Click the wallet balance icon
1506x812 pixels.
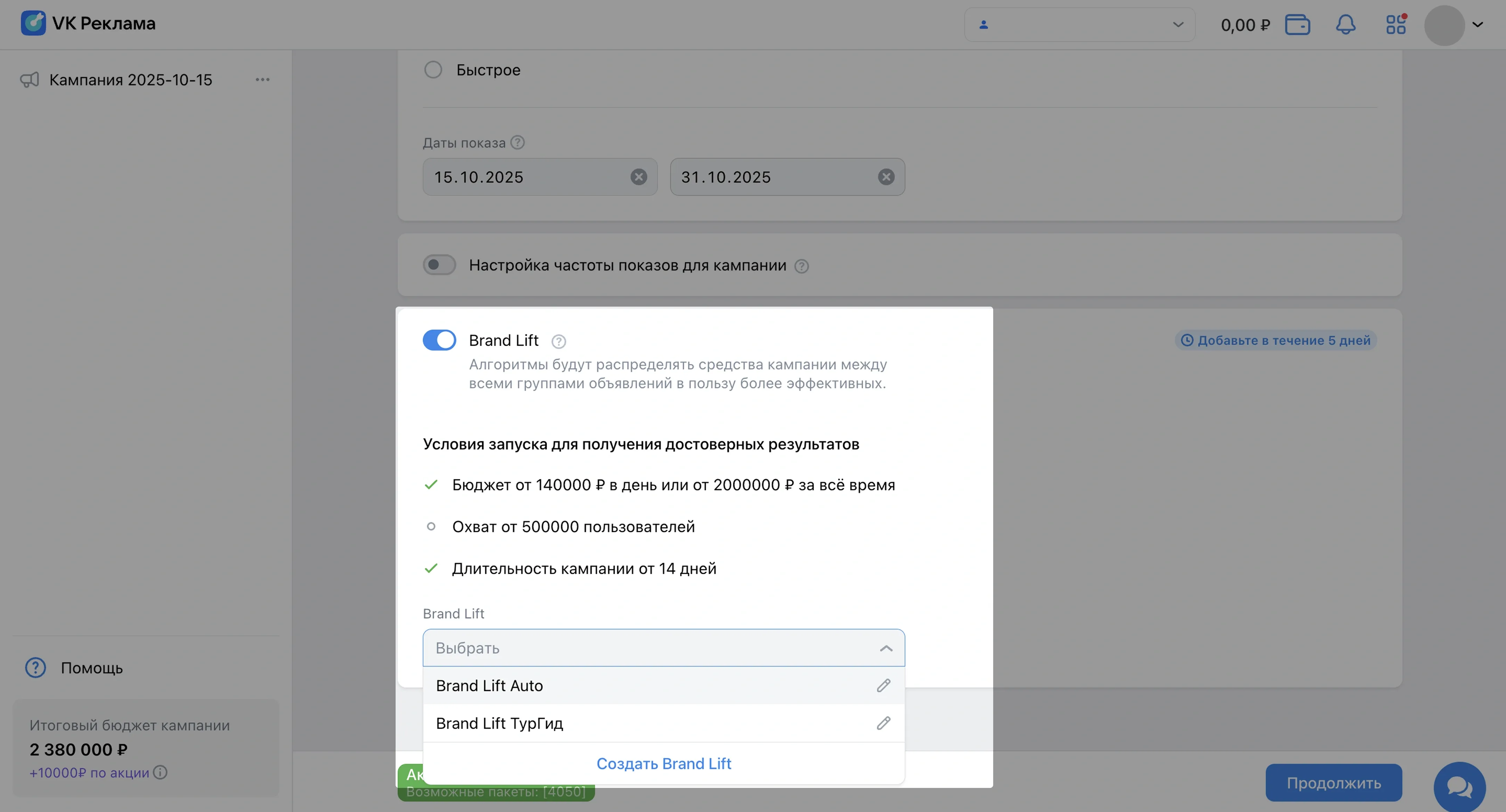pos(1297,24)
